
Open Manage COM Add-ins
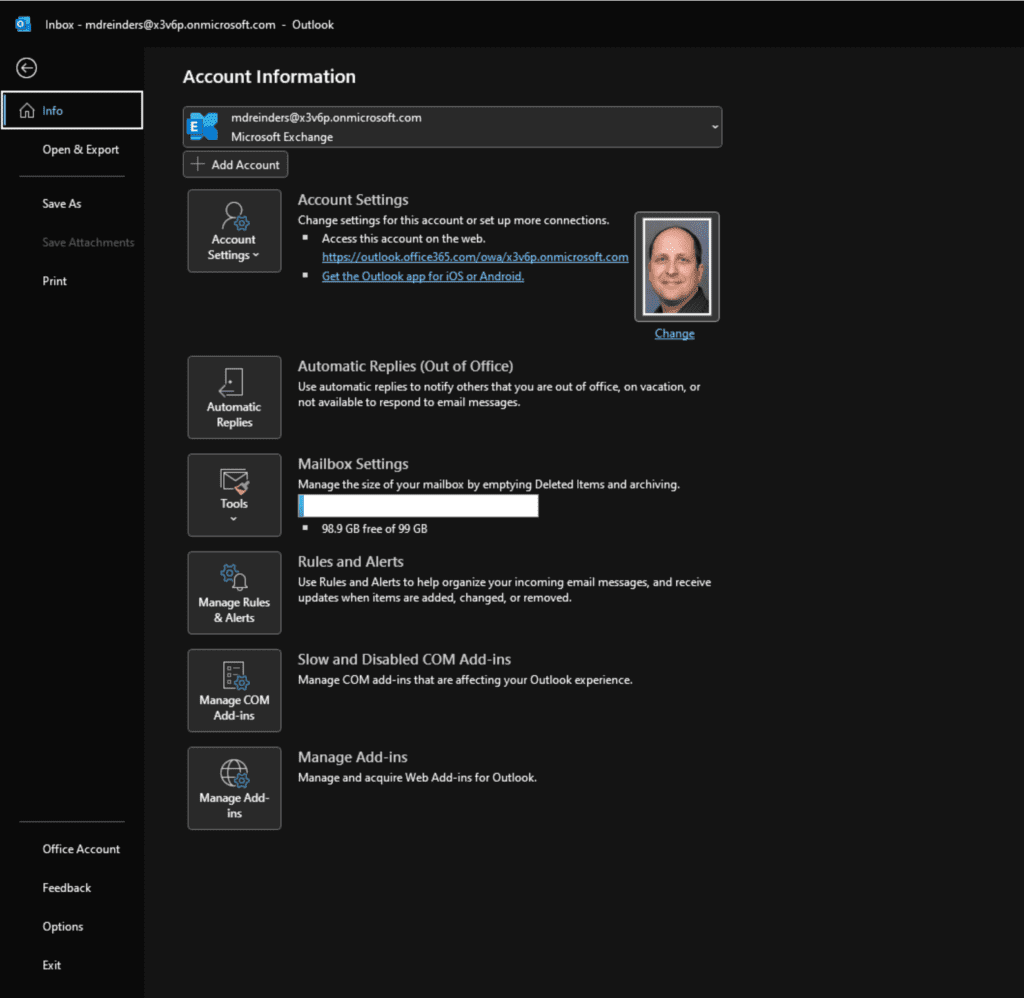click(x=234, y=690)
